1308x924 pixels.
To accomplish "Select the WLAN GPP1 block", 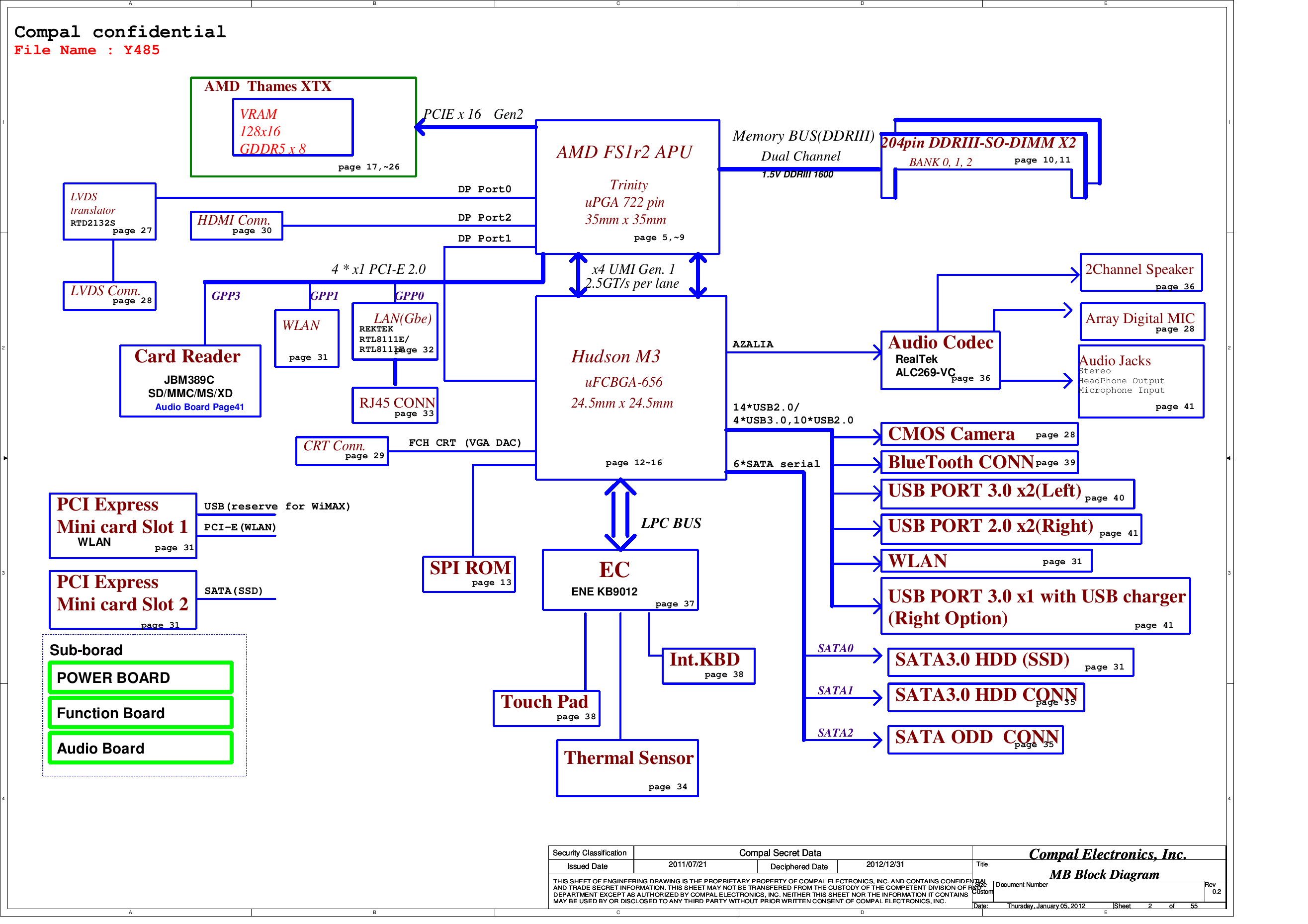I will coord(307,339).
